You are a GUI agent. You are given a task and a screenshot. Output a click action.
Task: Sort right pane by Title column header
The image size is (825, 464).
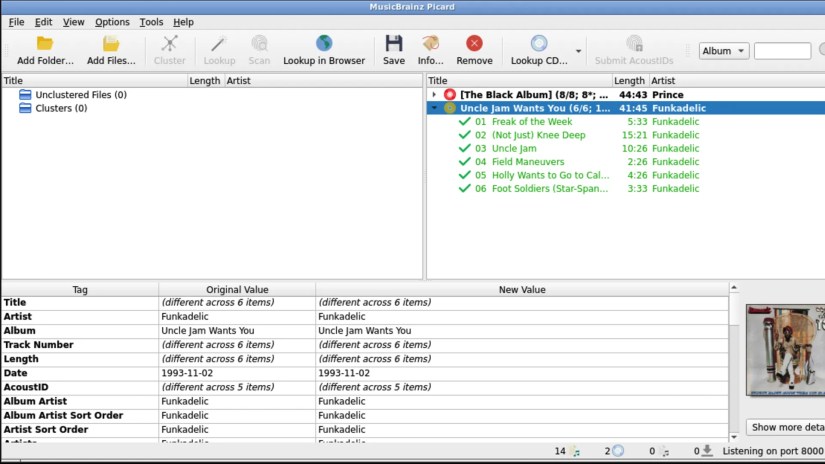tap(519, 80)
